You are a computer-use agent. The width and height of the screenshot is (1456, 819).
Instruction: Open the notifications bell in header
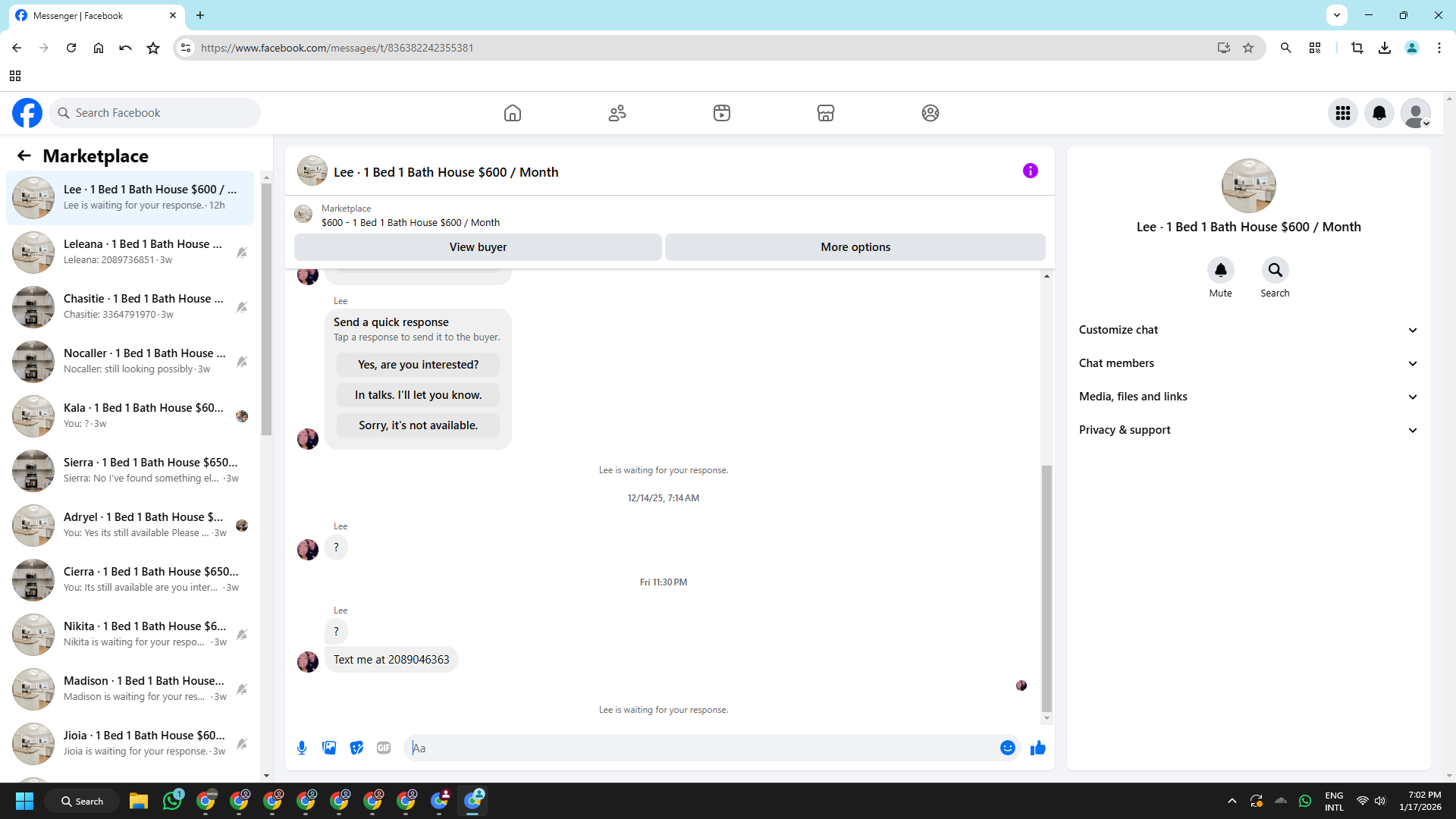[1379, 113]
